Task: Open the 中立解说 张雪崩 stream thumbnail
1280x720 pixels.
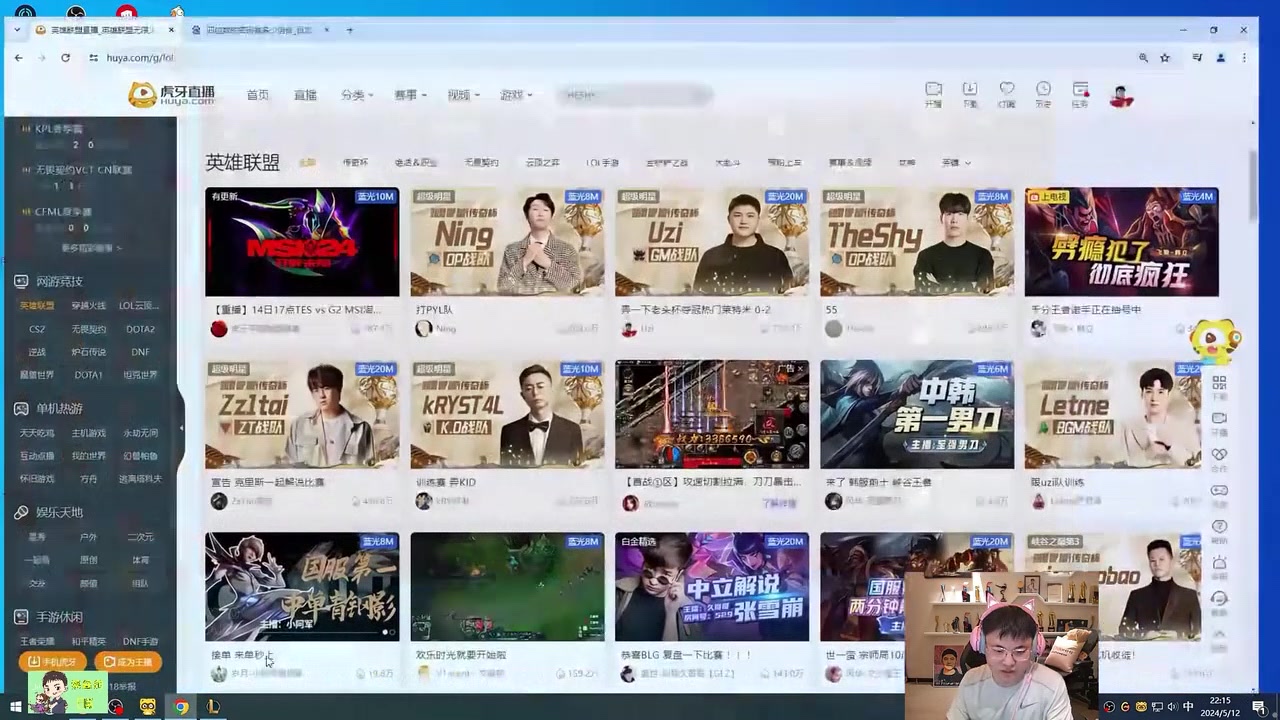Action: pos(712,587)
